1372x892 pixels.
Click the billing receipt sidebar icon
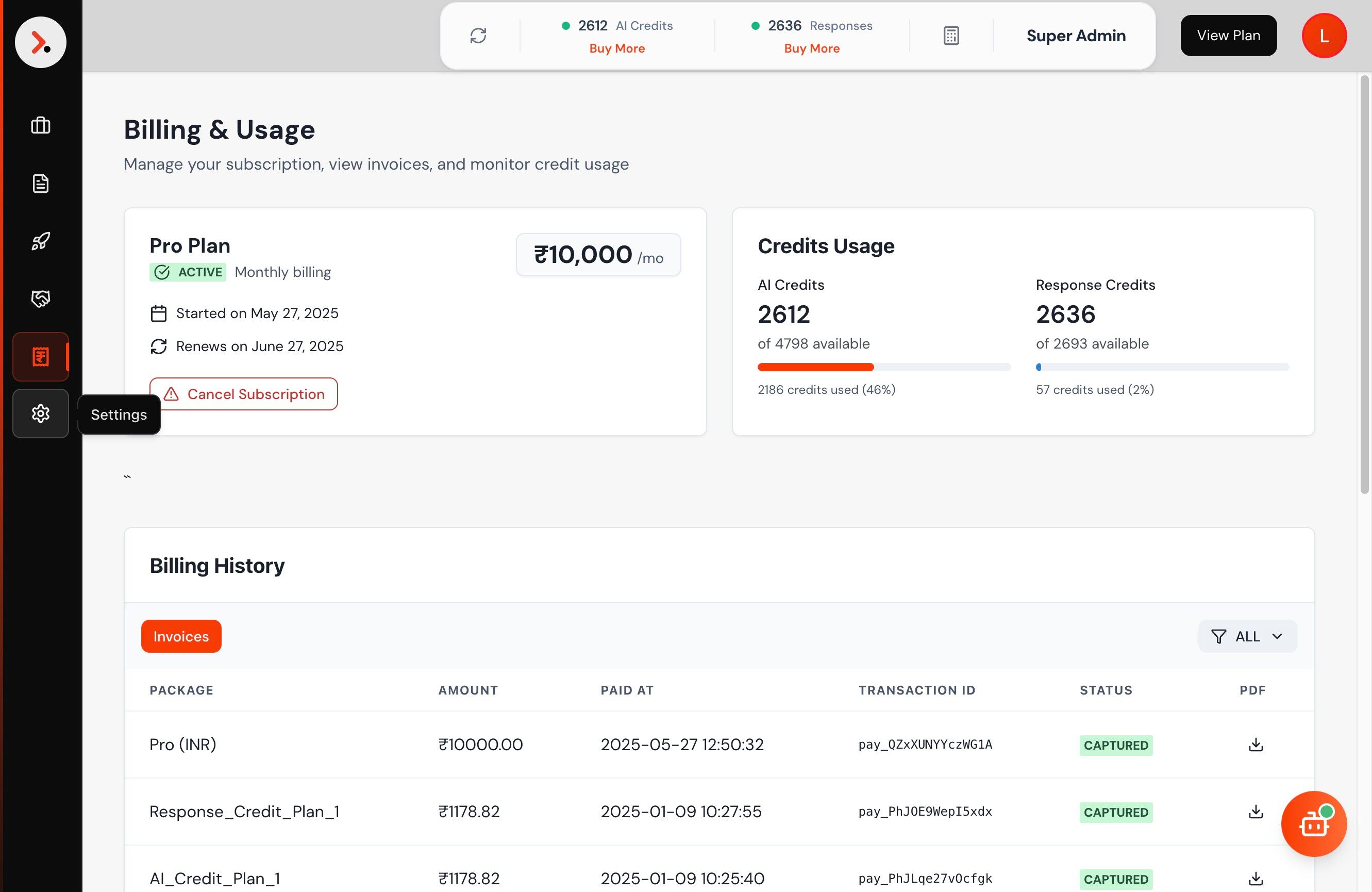tap(40, 357)
